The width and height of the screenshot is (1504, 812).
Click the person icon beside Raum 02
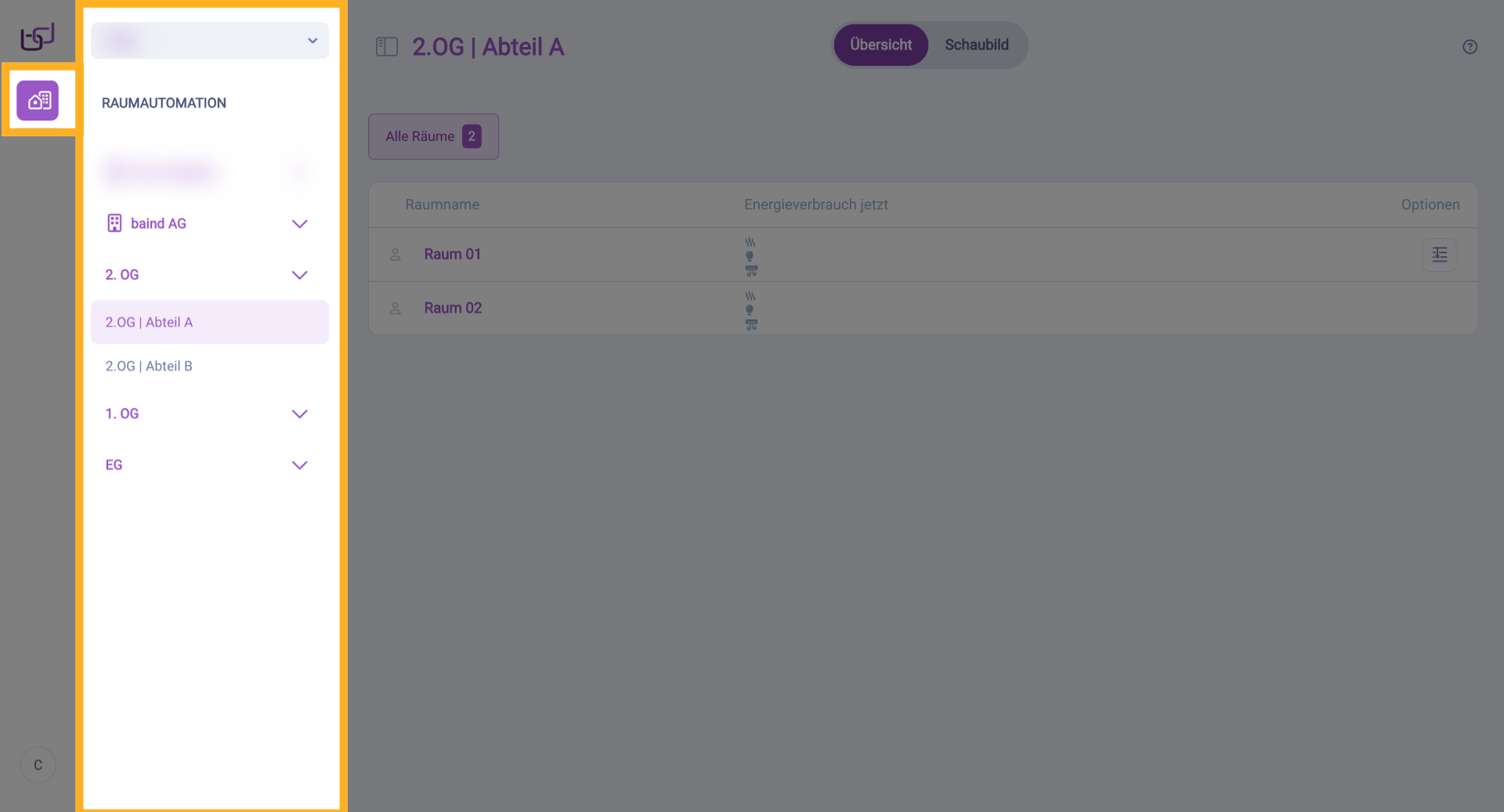[396, 309]
